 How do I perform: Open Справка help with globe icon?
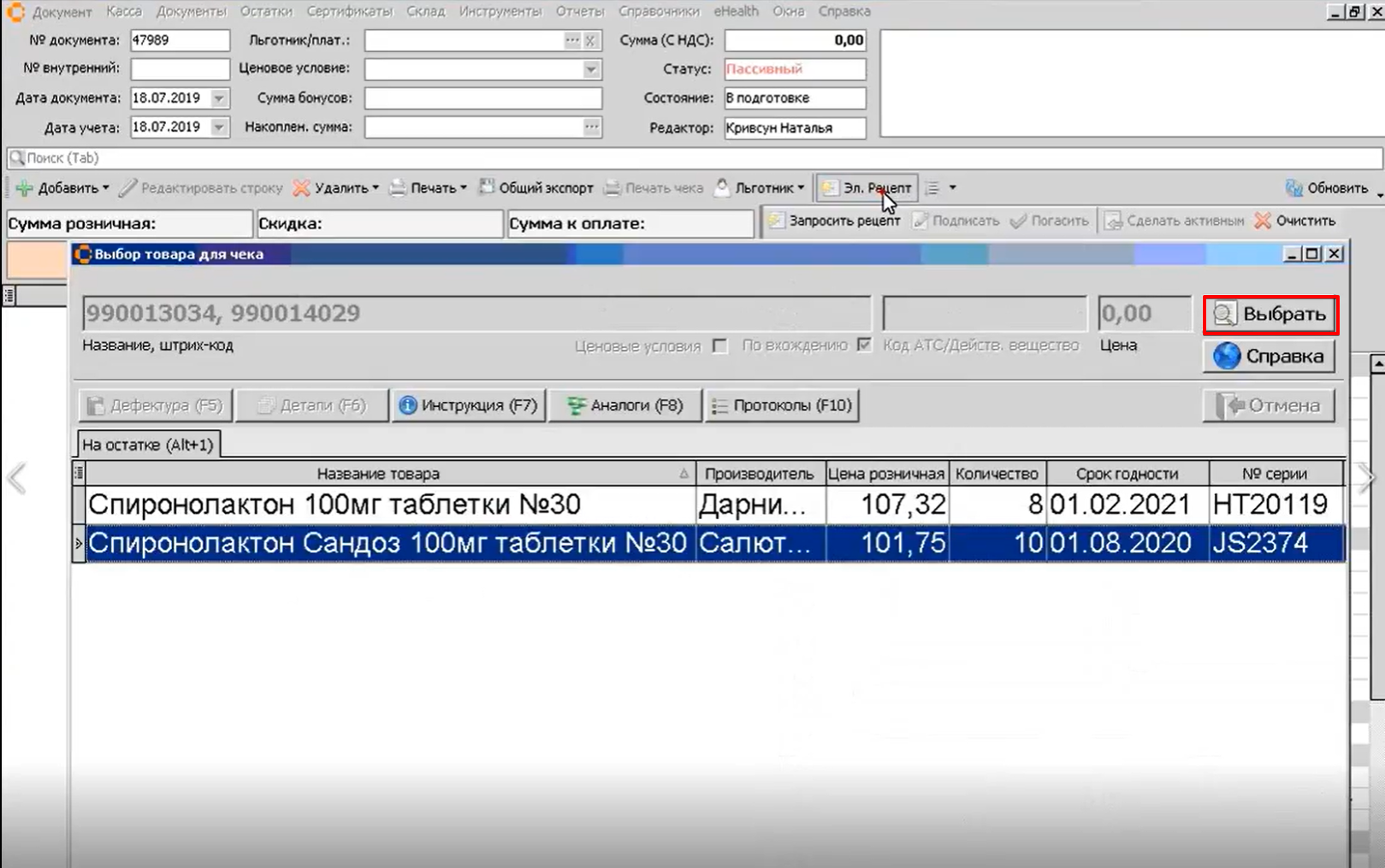point(1270,357)
